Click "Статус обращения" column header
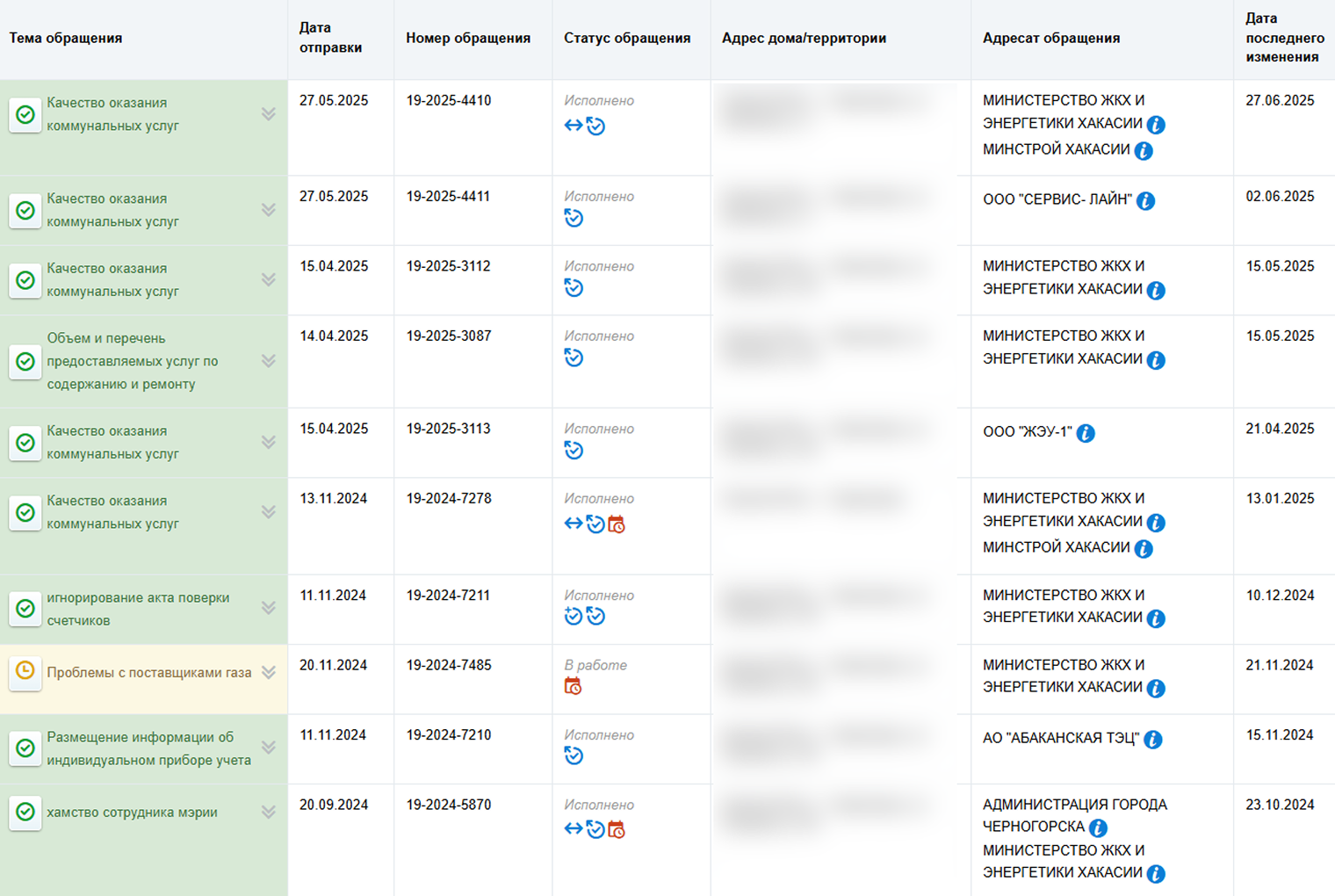Screen dimensions: 1335x896 [x=626, y=38]
